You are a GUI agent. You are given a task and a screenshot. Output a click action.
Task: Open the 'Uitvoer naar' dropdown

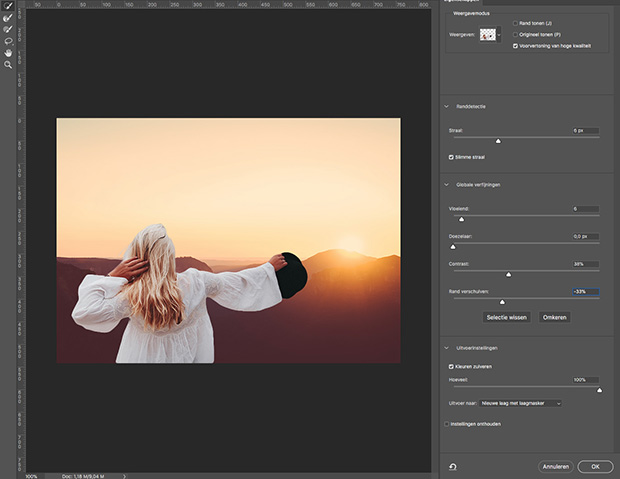pos(520,403)
